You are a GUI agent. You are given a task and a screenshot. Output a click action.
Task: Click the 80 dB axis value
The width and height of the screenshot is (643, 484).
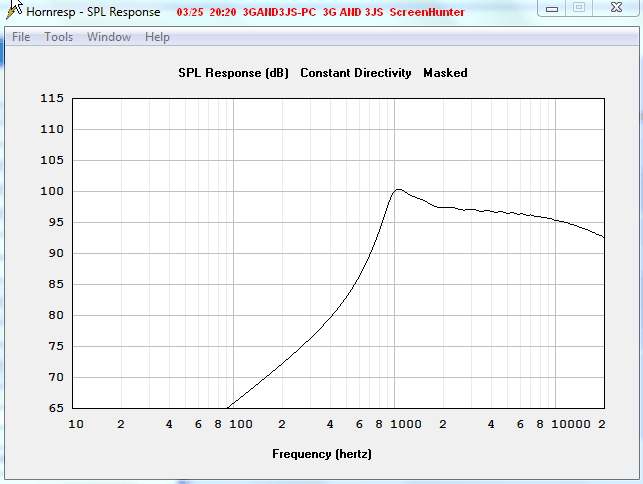(x=56, y=315)
